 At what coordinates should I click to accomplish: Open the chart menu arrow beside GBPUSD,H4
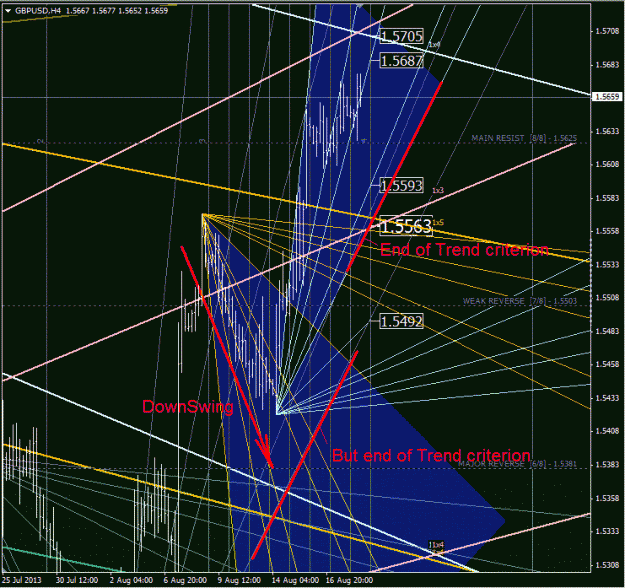(x=8, y=11)
